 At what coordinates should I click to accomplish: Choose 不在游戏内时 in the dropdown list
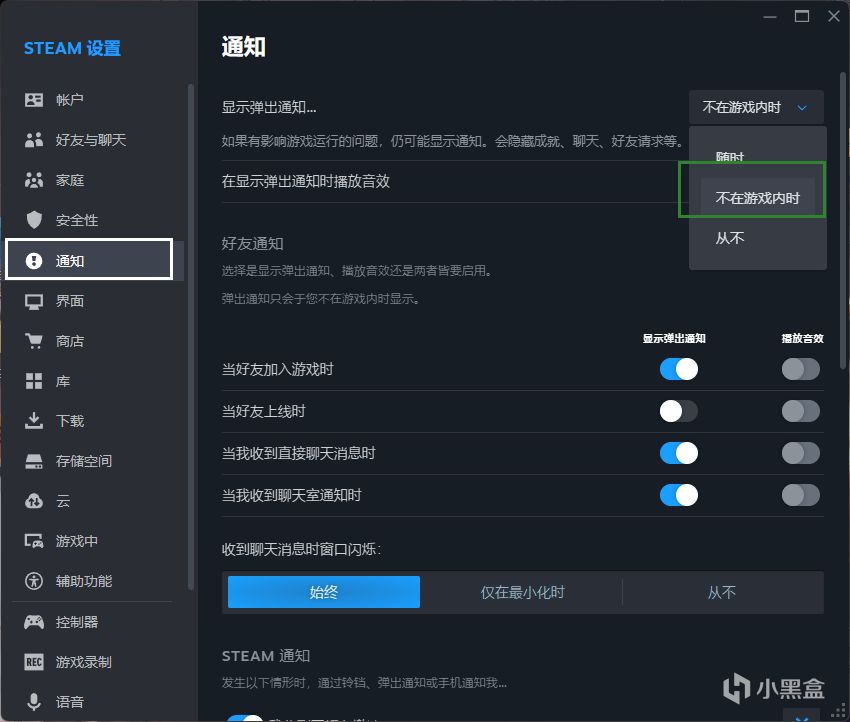[x=757, y=198]
